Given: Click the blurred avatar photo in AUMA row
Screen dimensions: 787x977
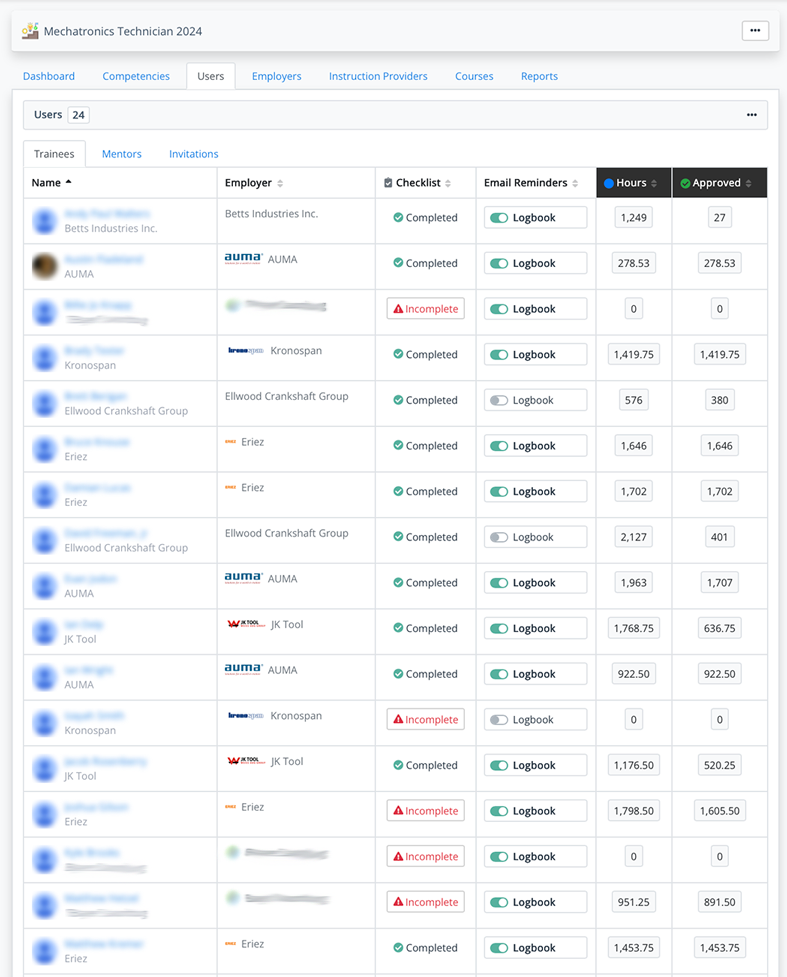Looking at the screenshot, I should click(45, 265).
